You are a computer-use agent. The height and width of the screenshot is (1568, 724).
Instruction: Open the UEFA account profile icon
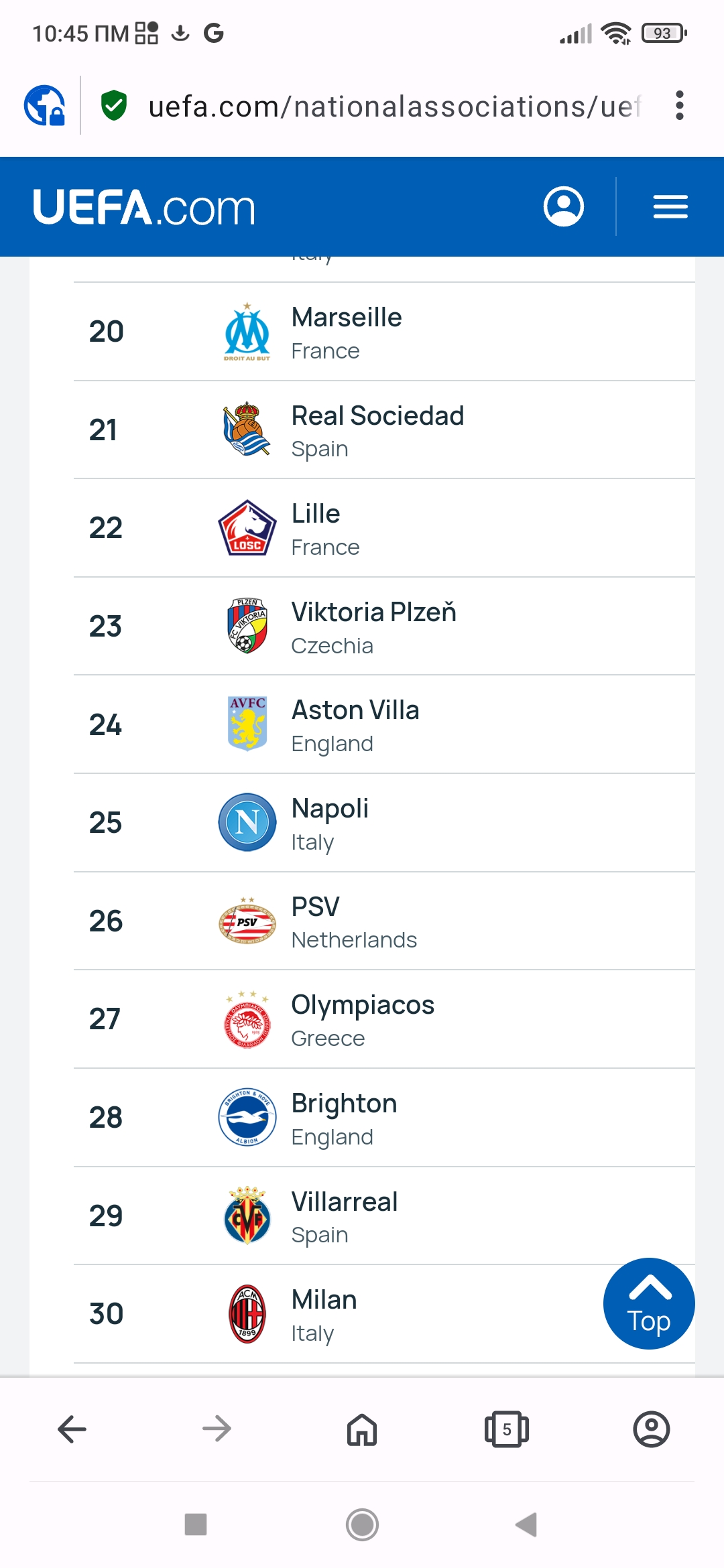(x=563, y=206)
